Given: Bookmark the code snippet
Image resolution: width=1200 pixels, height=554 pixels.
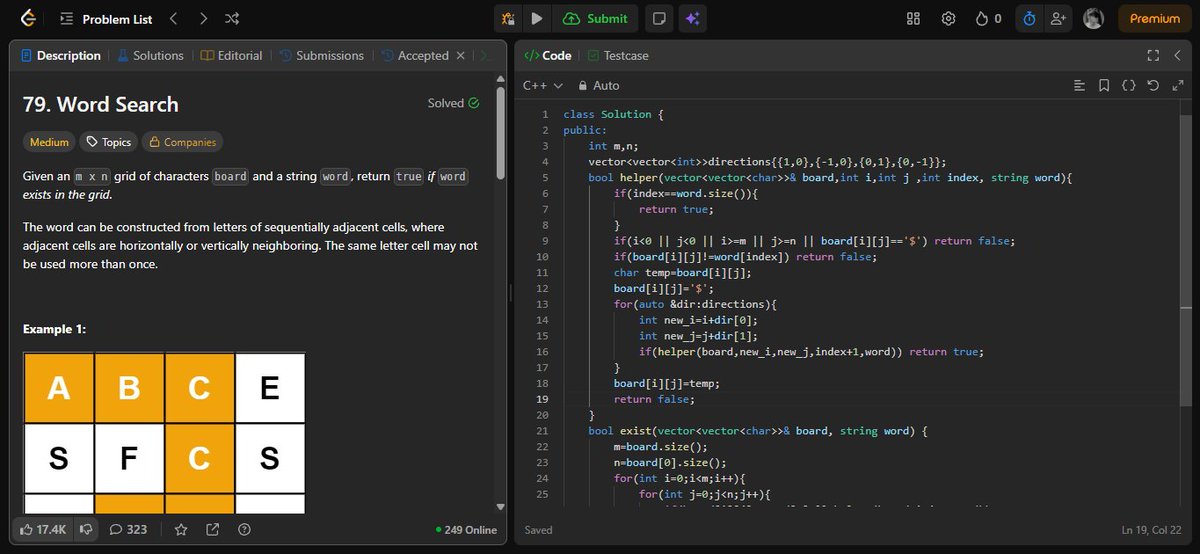Looking at the screenshot, I should pyautogui.click(x=1104, y=86).
